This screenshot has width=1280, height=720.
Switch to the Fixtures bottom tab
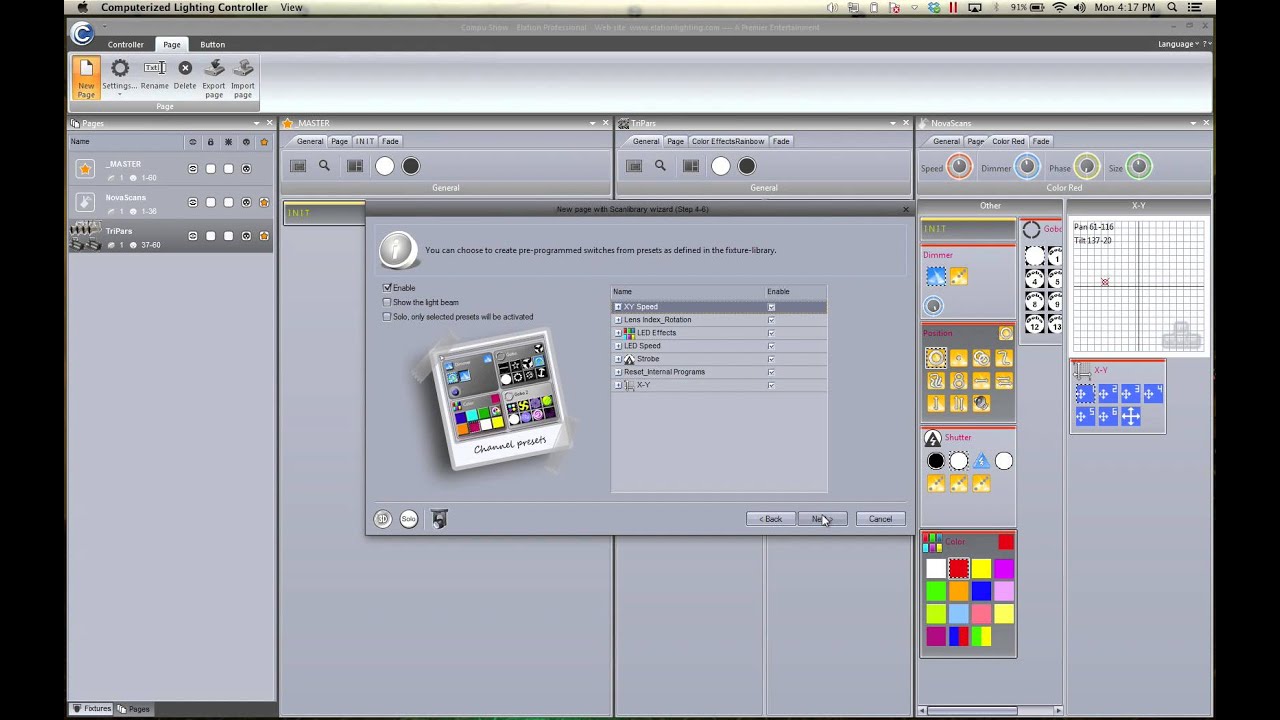tap(92, 709)
